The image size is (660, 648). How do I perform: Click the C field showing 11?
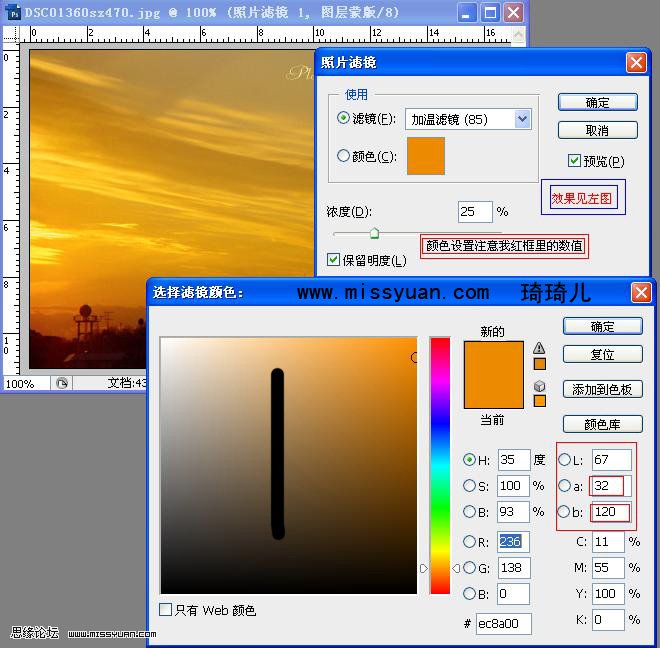click(609, 541)
